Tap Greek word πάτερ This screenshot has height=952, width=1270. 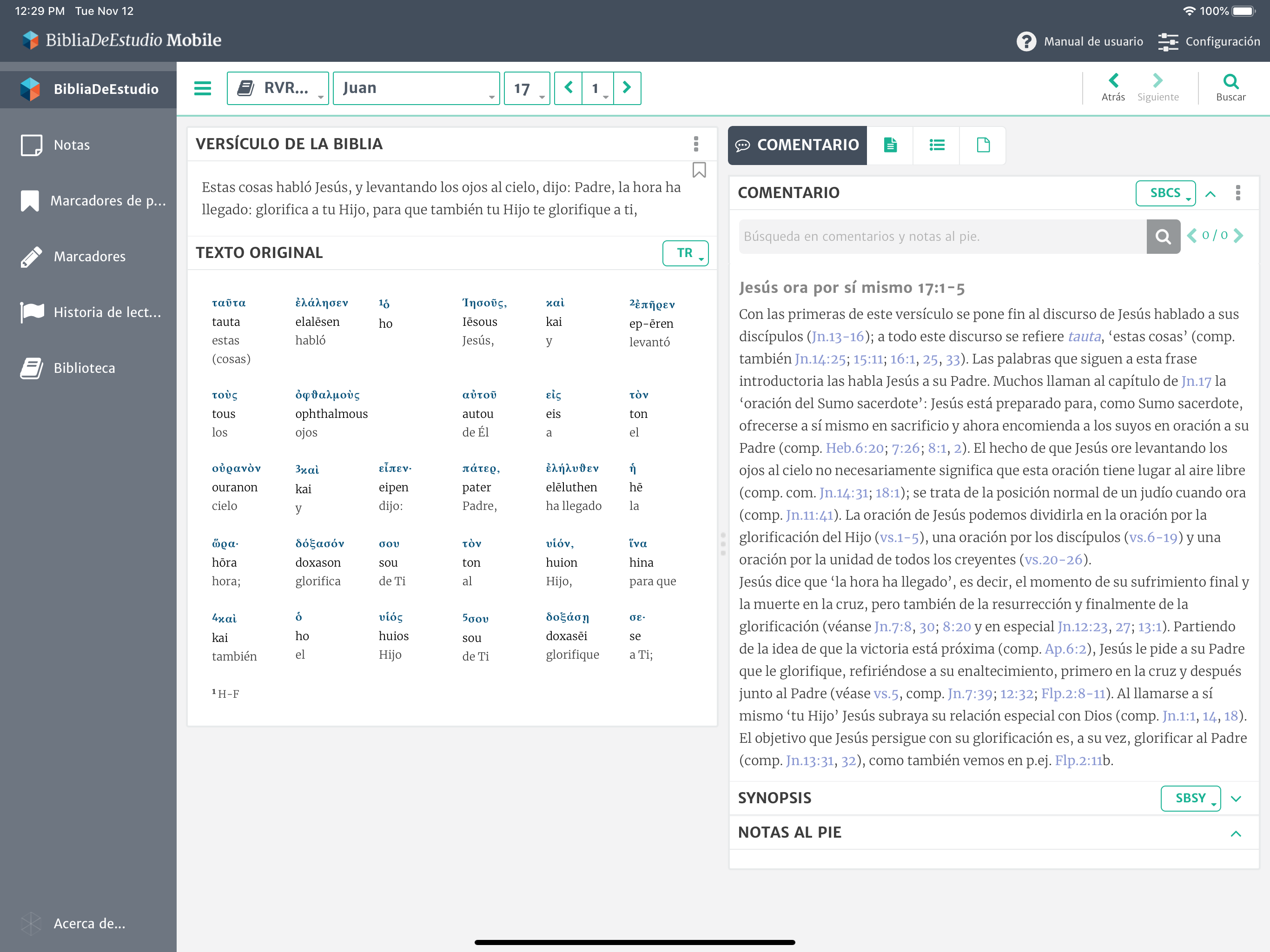[481, 468]
